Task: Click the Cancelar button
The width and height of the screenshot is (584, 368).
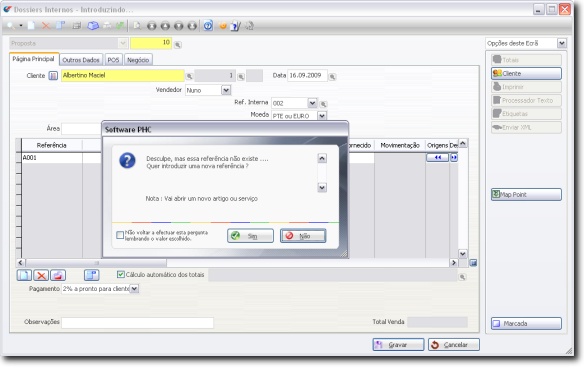Action: 454,345
